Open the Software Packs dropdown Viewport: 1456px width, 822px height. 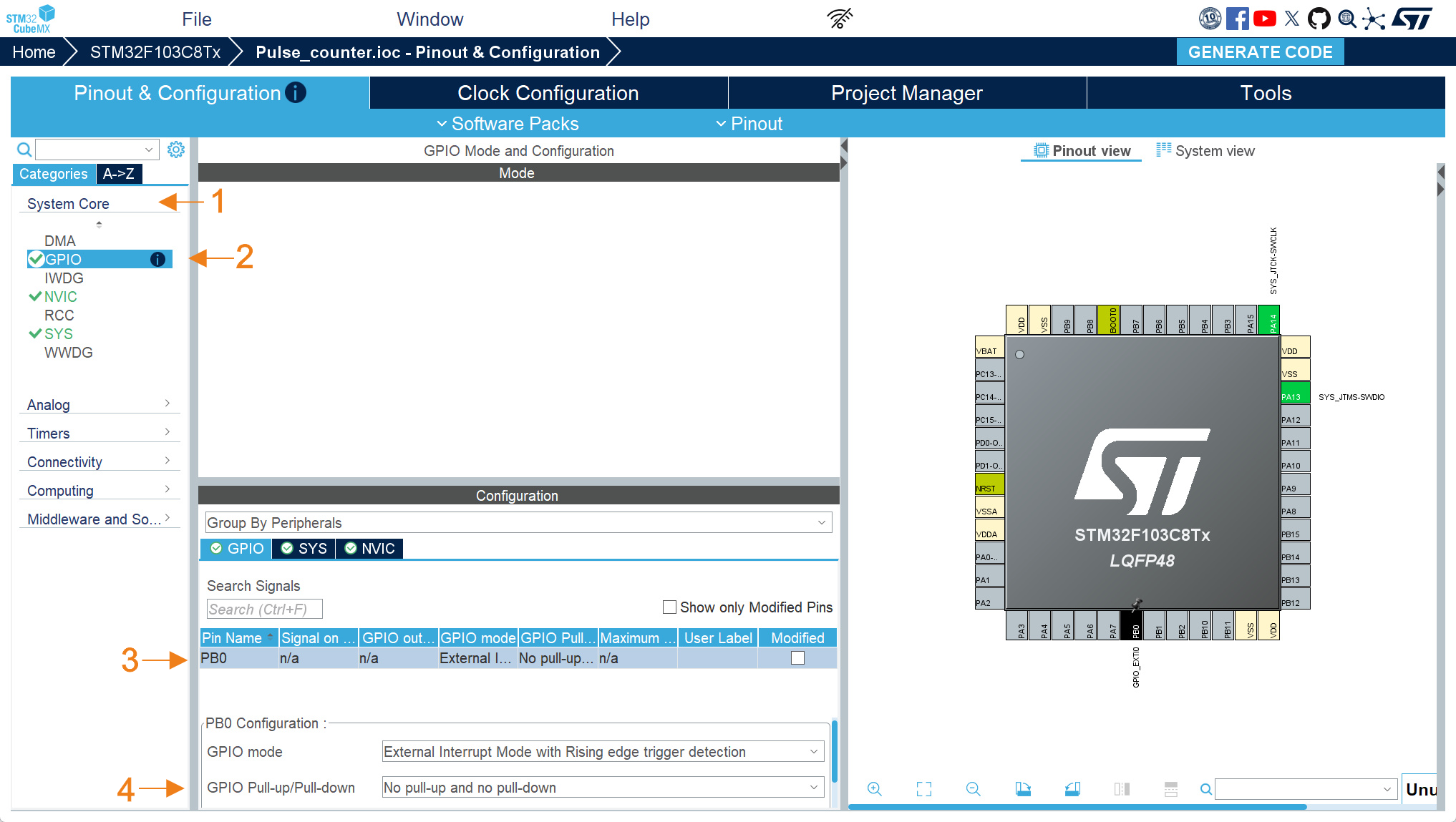(x=508, y=124)
